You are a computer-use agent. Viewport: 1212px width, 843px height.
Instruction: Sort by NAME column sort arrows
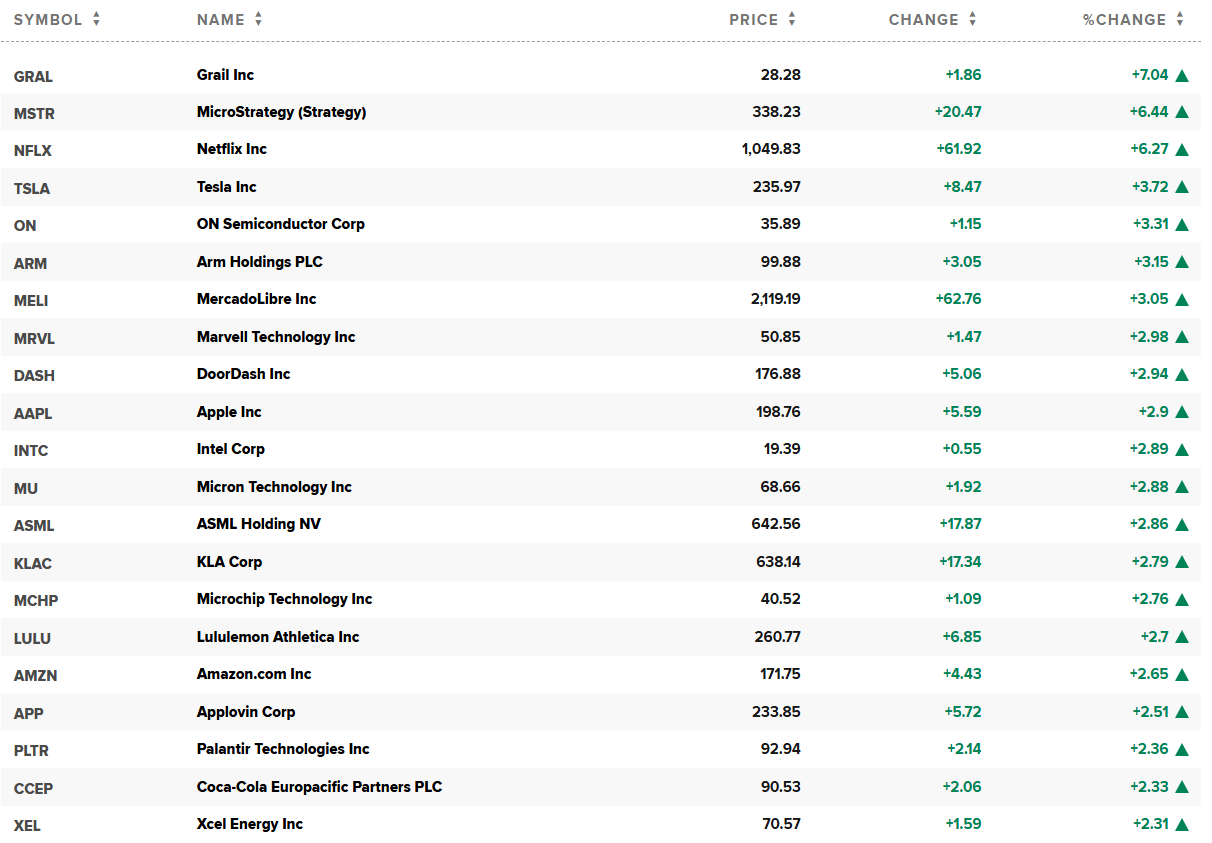pyautogui.click(x=258, y=19)
